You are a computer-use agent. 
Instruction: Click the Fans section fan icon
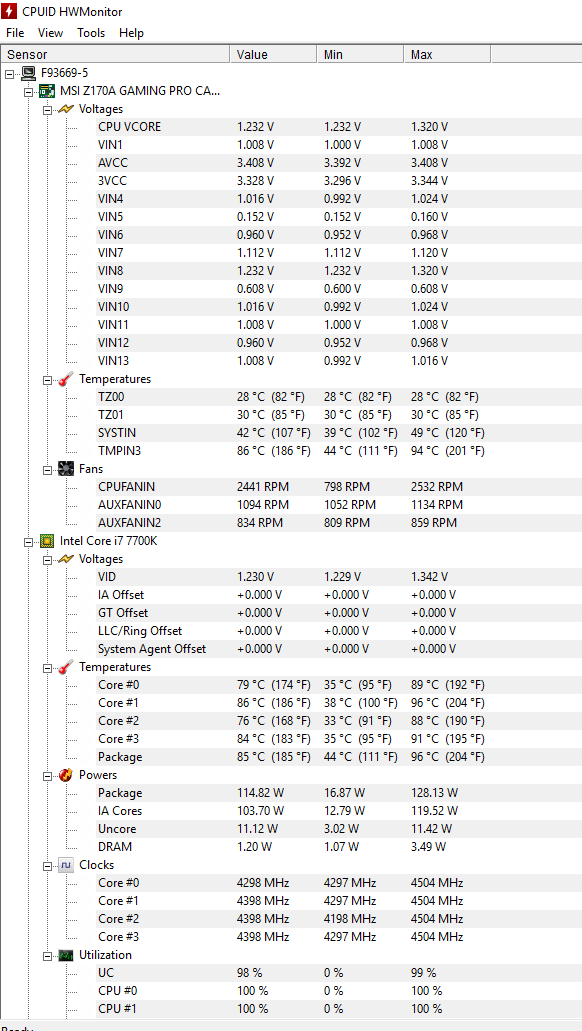tap(65, 469)
